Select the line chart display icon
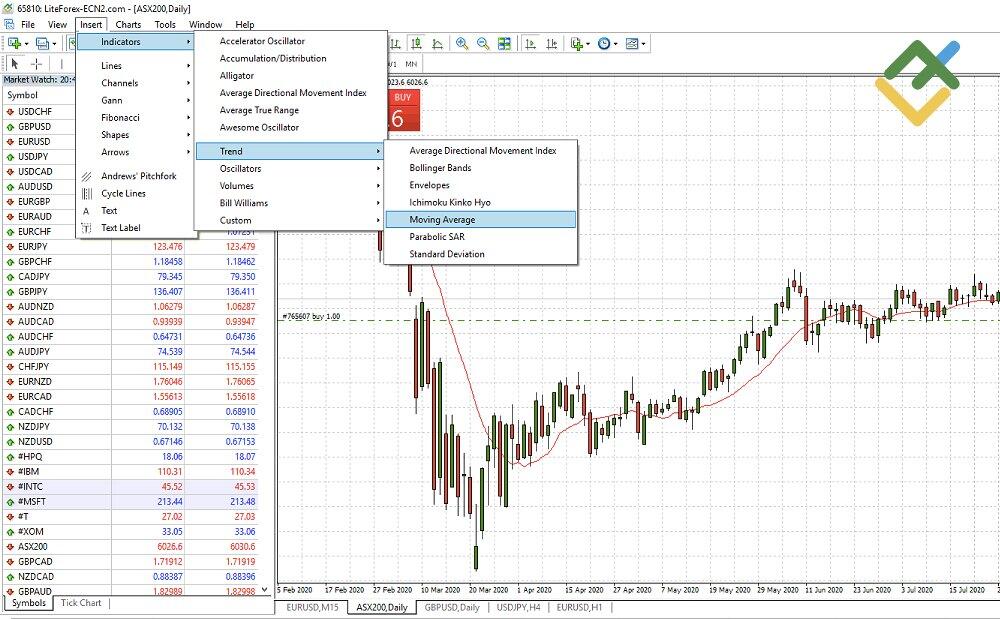The image size is (1000, 619). (x=437, y=44)
